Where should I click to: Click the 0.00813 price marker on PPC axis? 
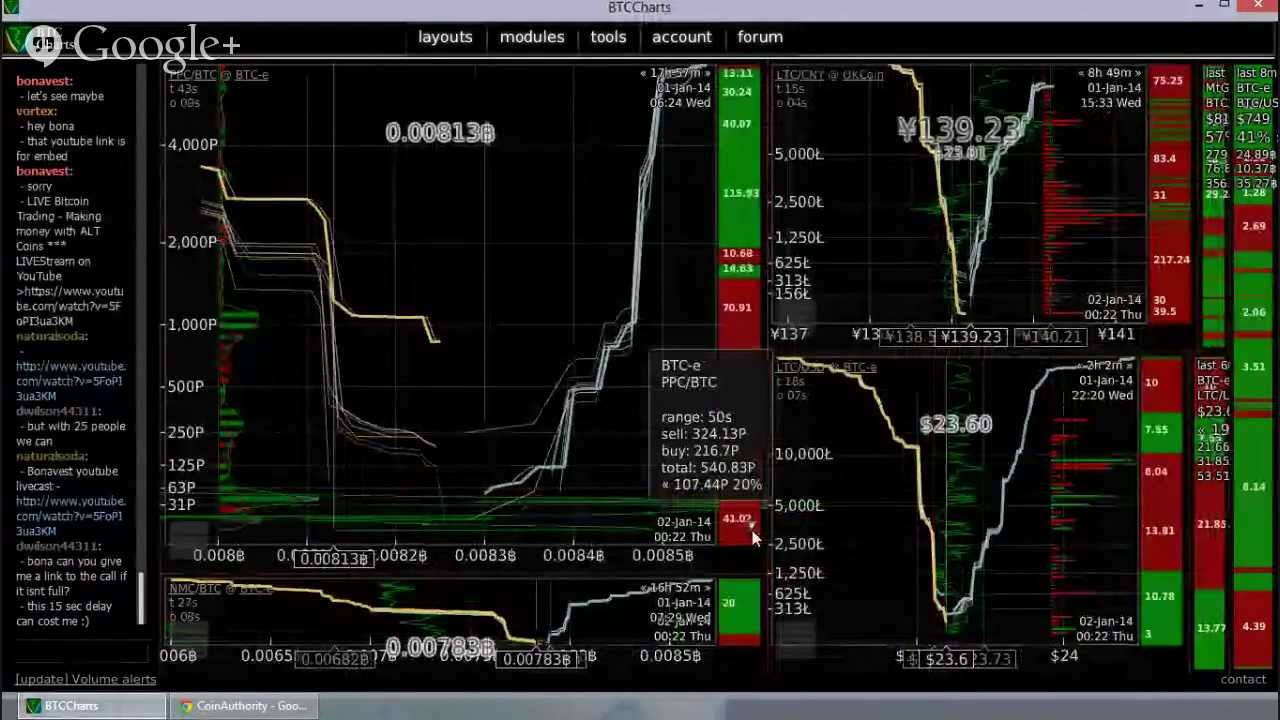coord(336,558)
